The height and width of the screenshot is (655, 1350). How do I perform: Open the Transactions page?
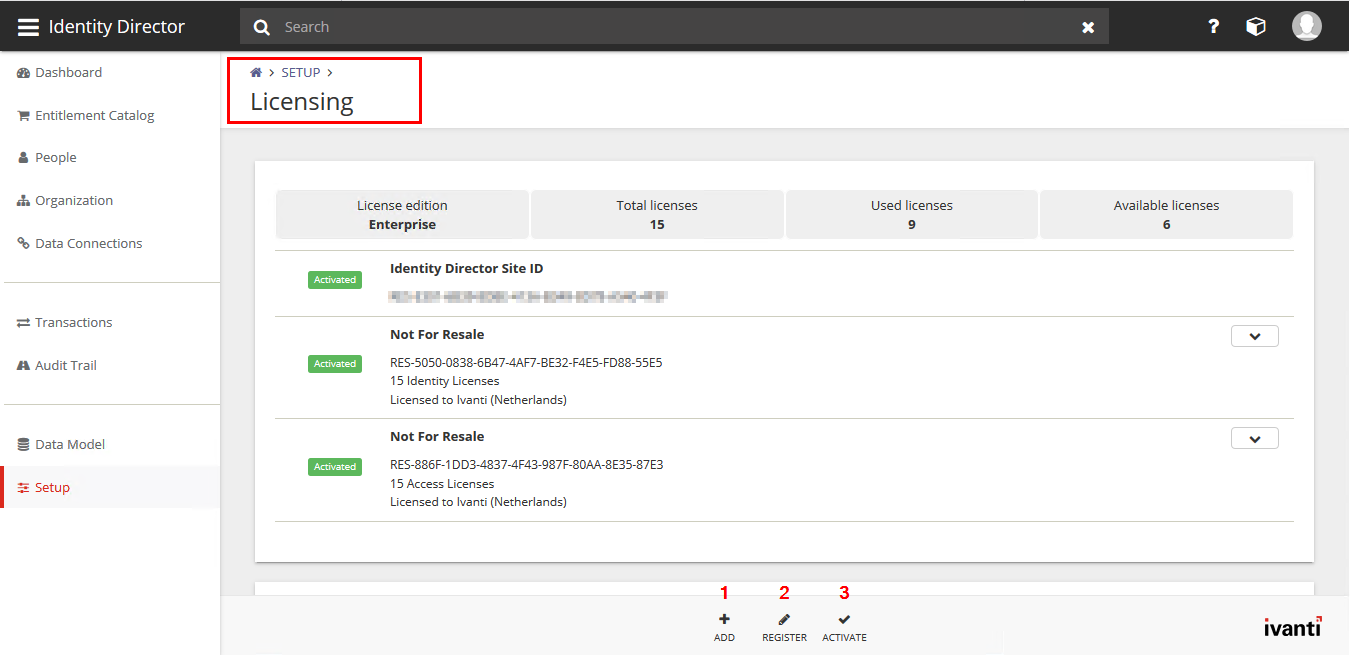coord(73,322)
